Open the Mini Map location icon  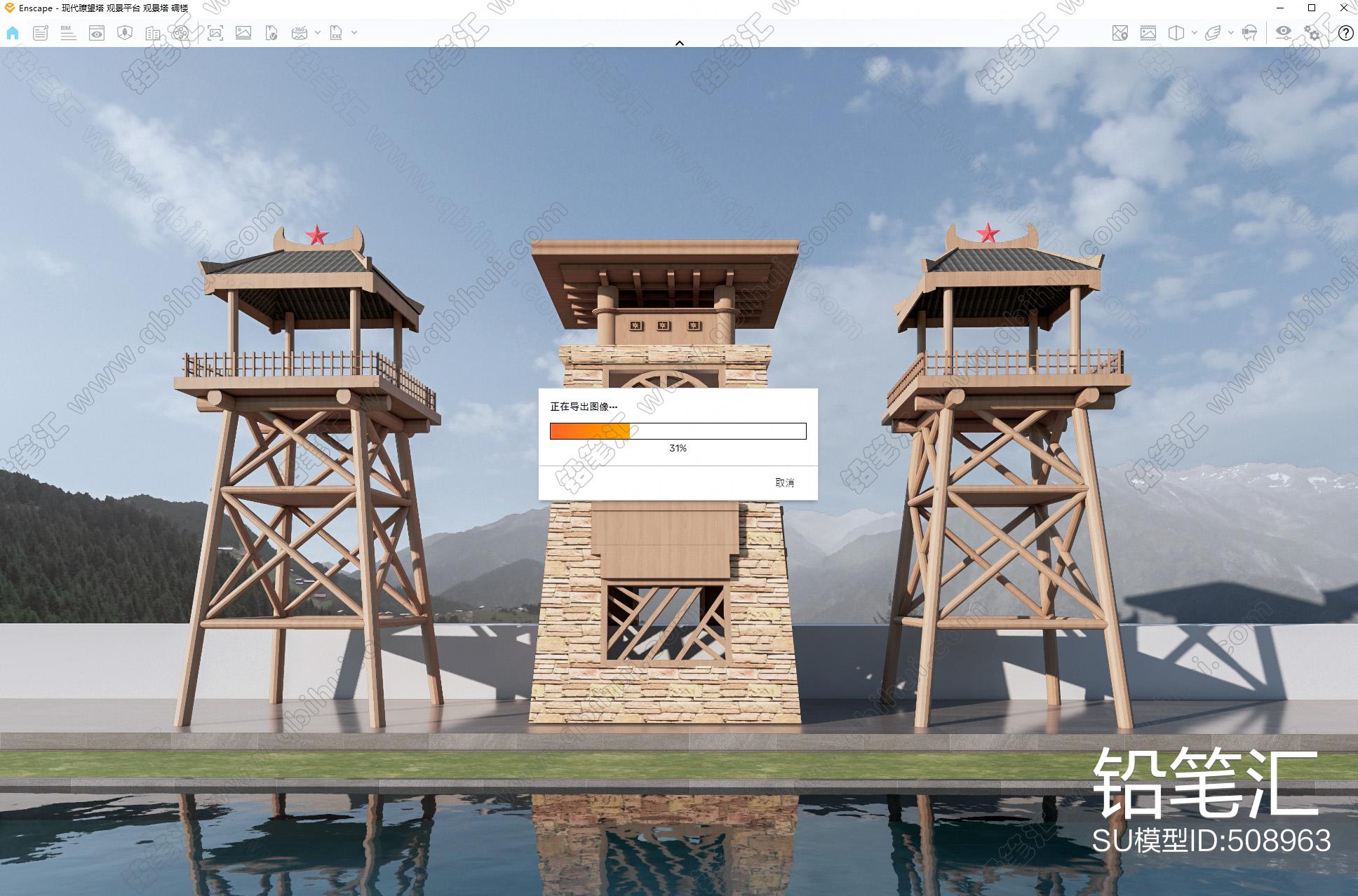click(x=1120, y=33)
